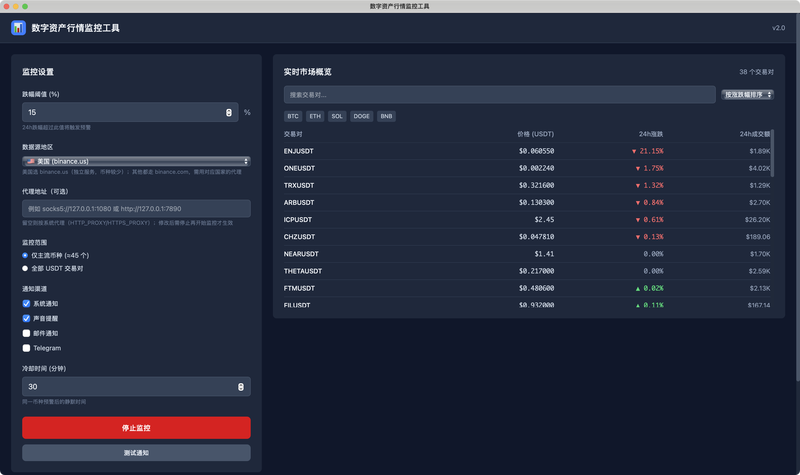Filter by BNB quick tag

pos(387,116)
